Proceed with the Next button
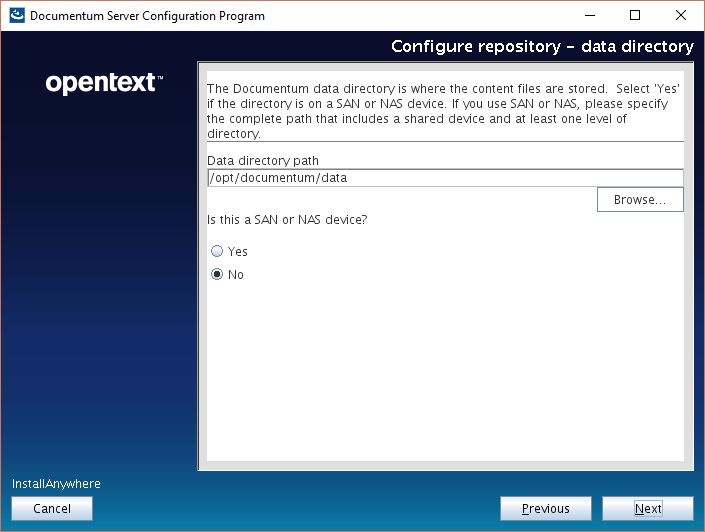This screenshot has width=705, height=532. click(647, 509)
